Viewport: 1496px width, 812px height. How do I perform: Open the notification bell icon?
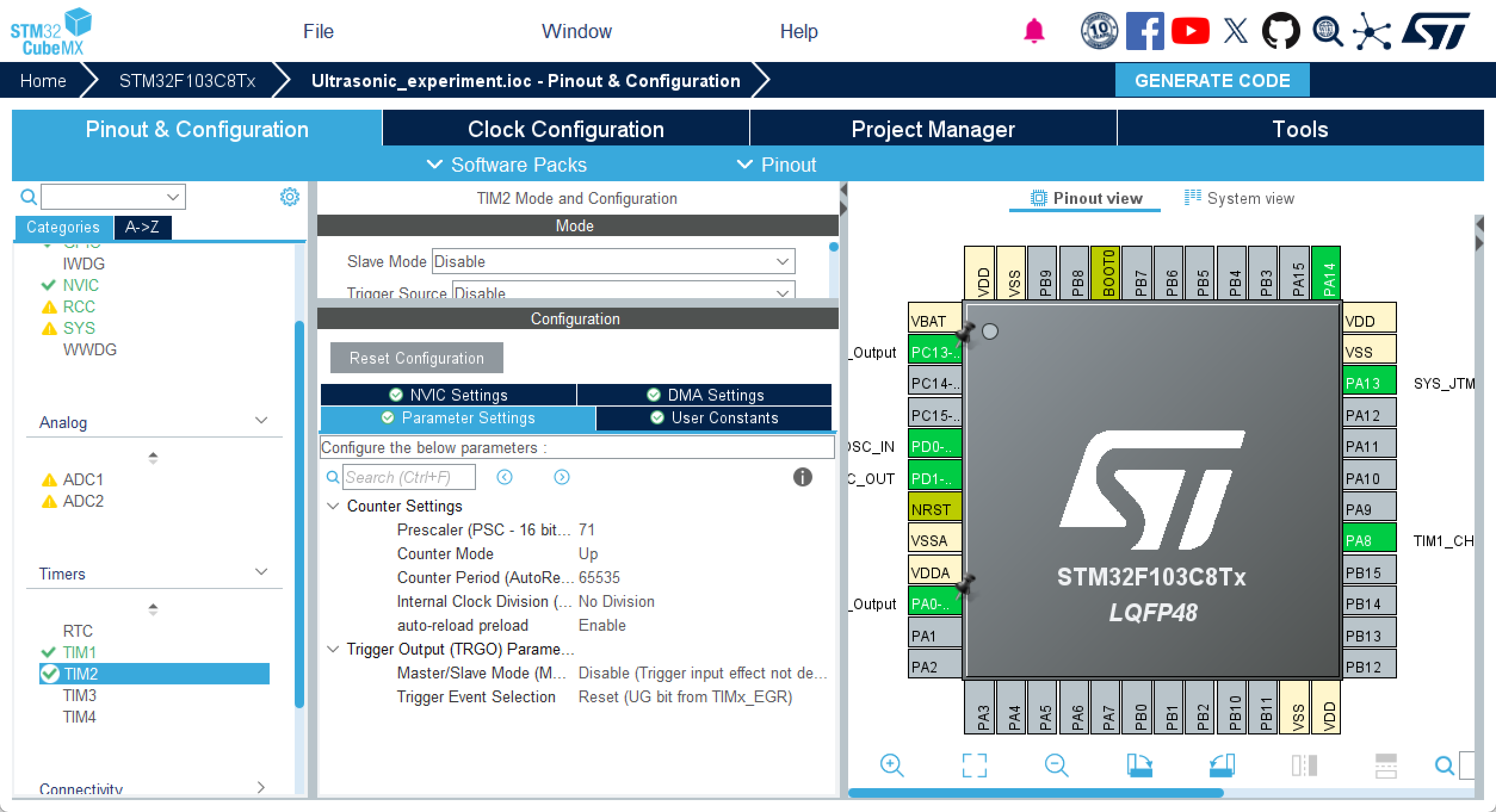pyautogui.click(x=1034, y=31)
